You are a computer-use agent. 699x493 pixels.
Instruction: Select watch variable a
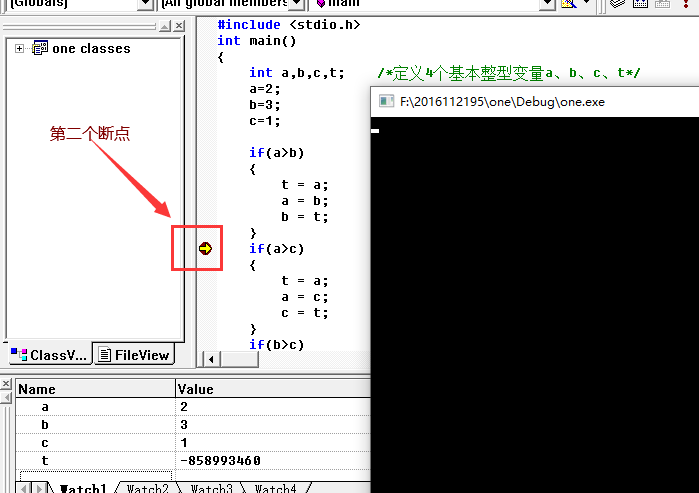(45, 407)
